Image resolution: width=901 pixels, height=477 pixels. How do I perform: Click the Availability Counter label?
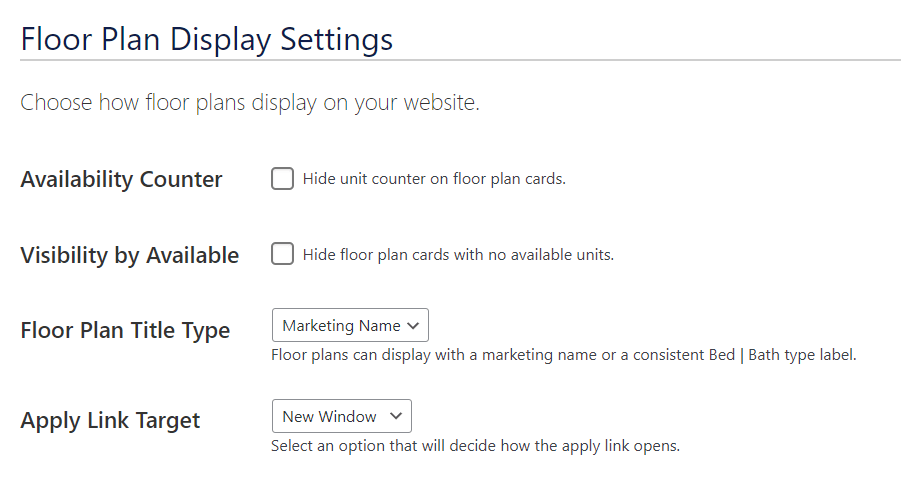(x=121, y=179)
